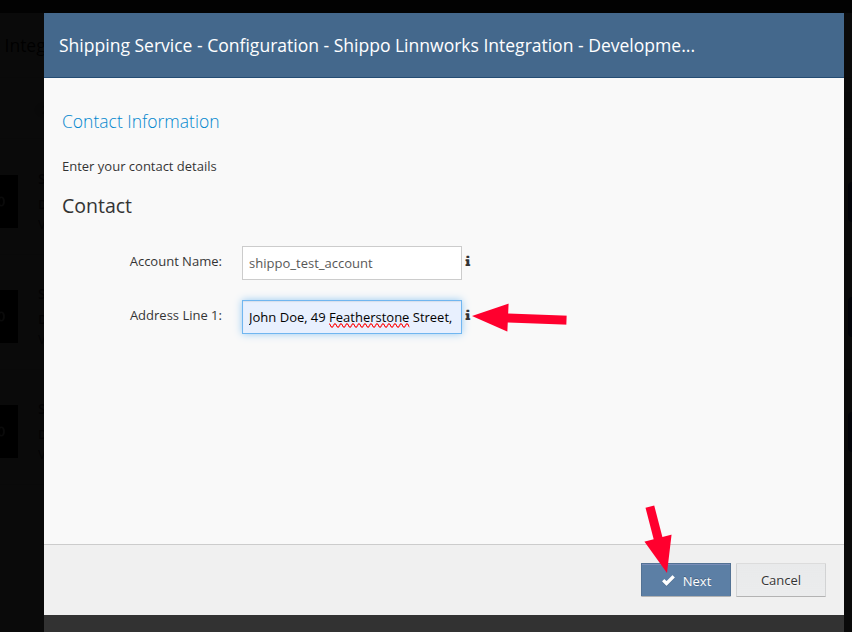Click the 'Contact' section heading
The height and width of the screenshot is (632, 852).
97,206
